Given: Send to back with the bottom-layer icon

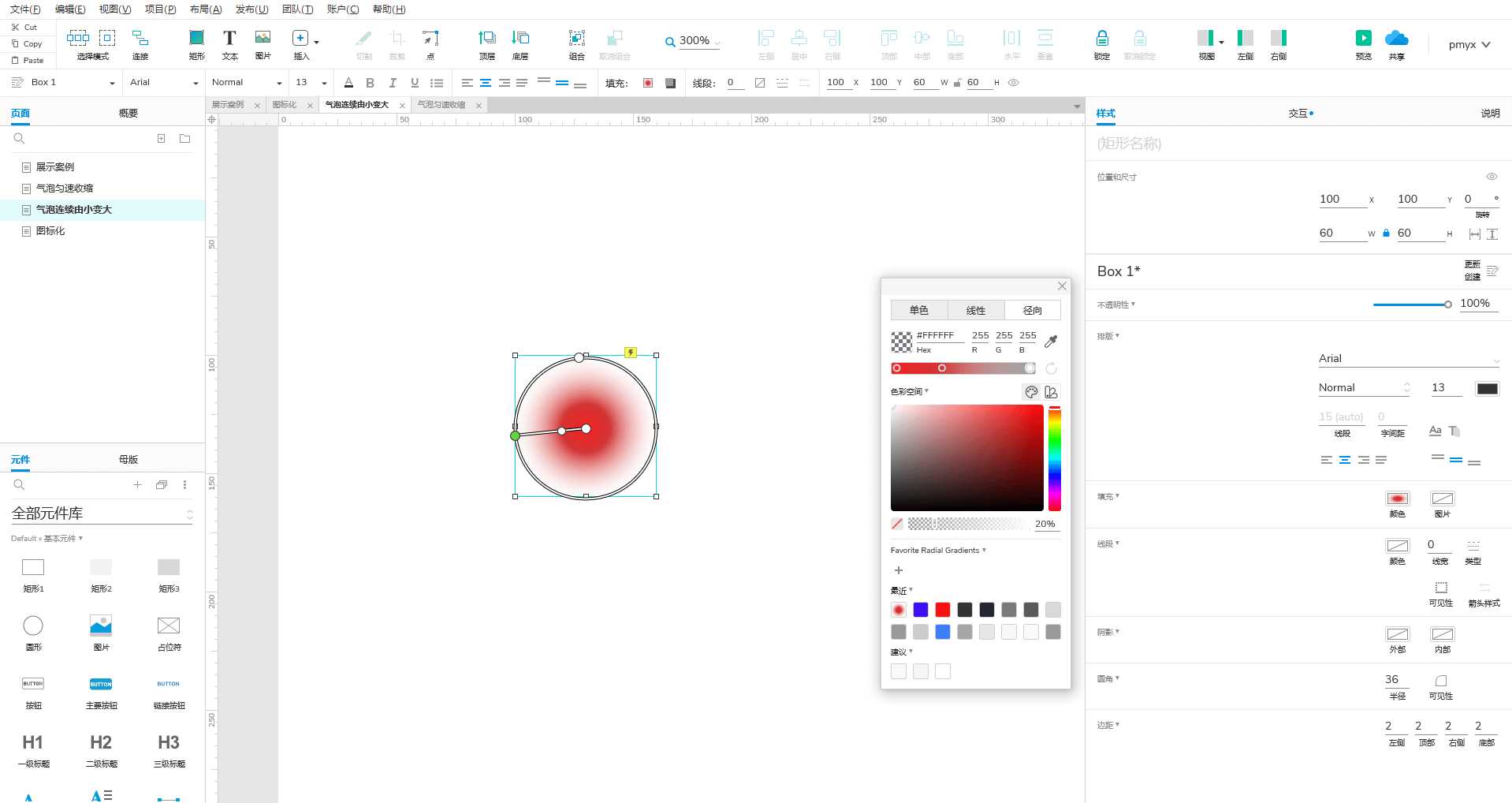Looking at the screenshot, I should (x=520, y=38).
